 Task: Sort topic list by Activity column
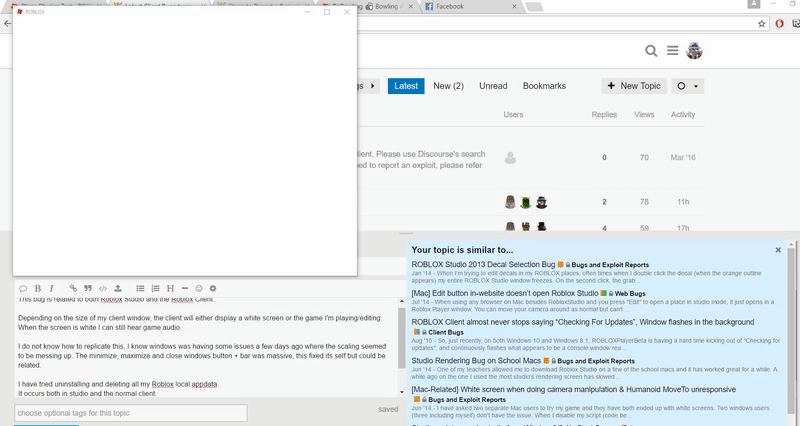tap(683, 115)
